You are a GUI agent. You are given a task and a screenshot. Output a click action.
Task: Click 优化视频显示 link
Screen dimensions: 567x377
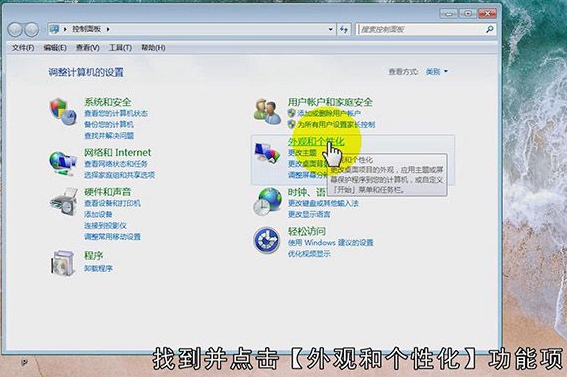point(309,253)
